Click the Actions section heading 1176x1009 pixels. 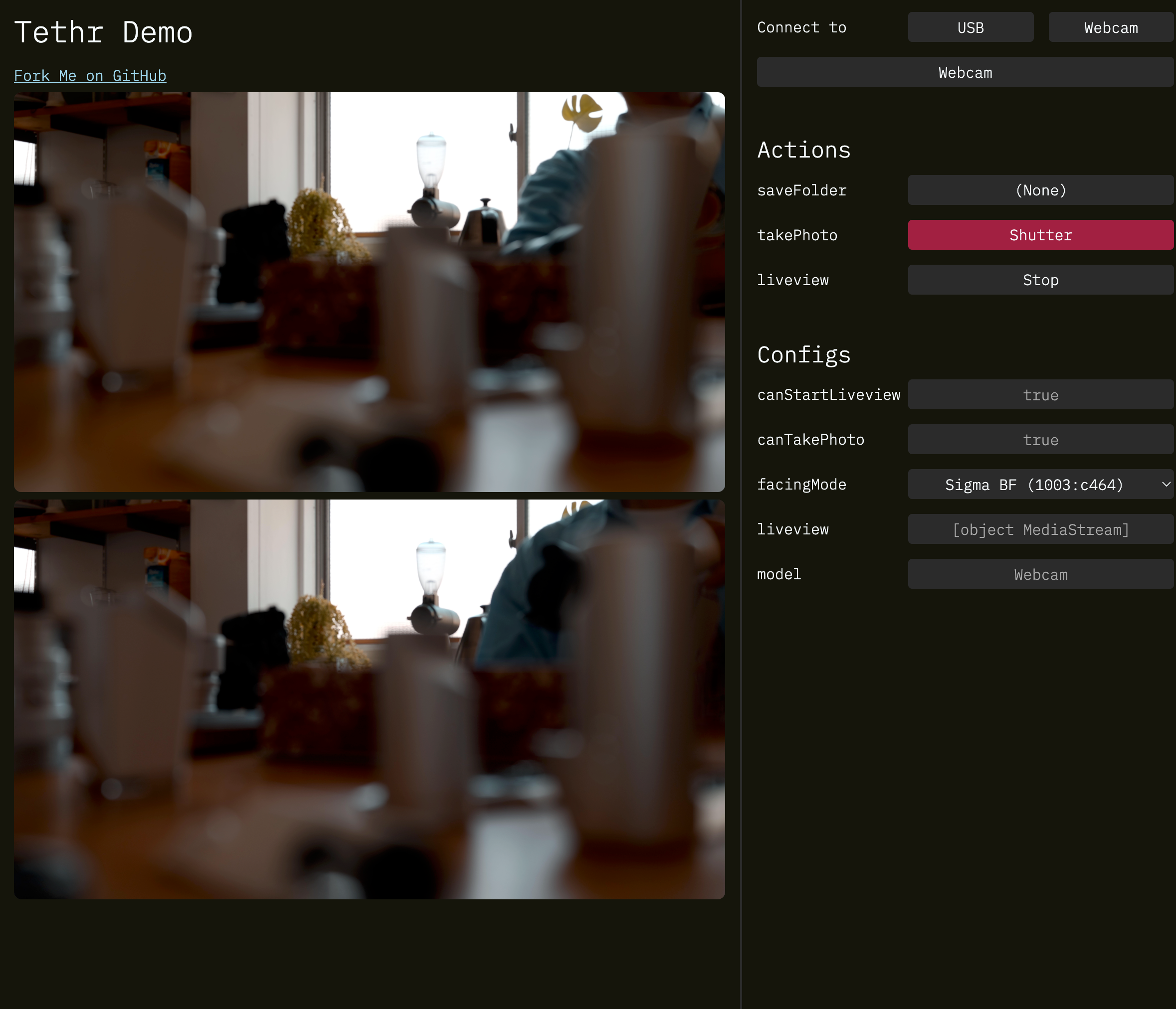[803, 150]
